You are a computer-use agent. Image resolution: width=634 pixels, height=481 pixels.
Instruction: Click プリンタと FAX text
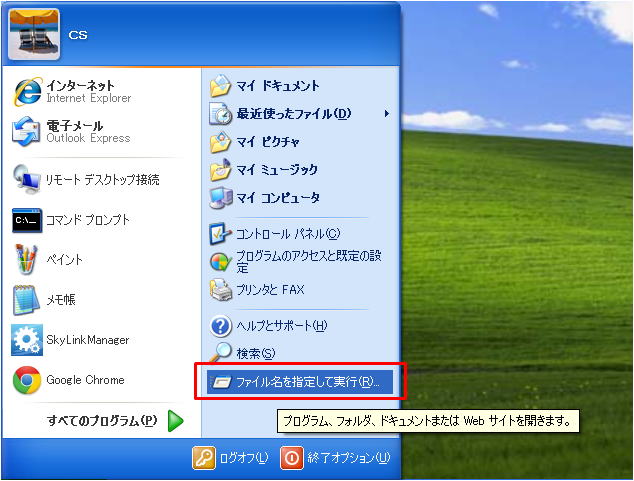tap(270, 290)
